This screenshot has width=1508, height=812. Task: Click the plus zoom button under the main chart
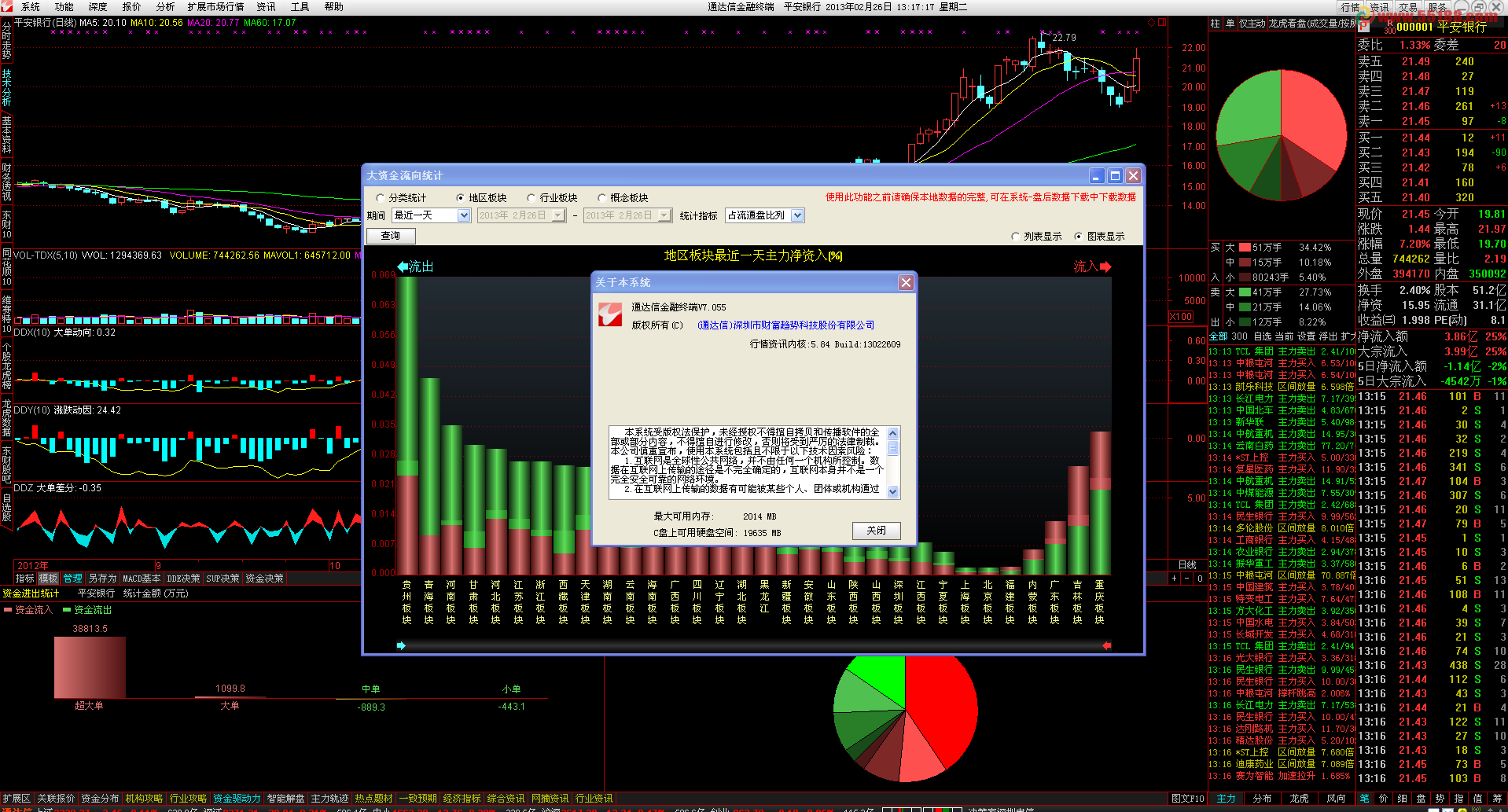coord(1175,579)
